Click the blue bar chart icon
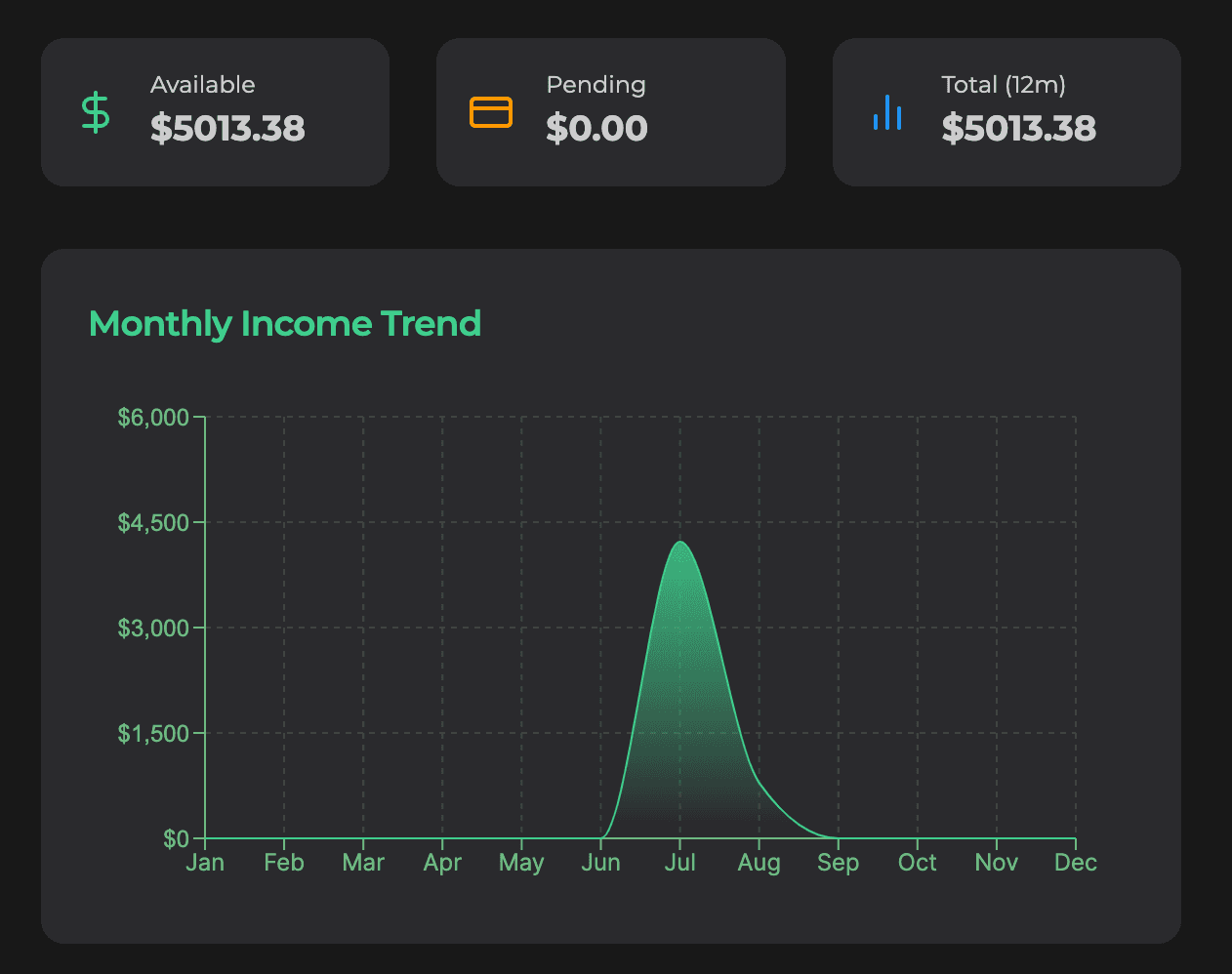1232x974 pixels. (x=886, y=112)
